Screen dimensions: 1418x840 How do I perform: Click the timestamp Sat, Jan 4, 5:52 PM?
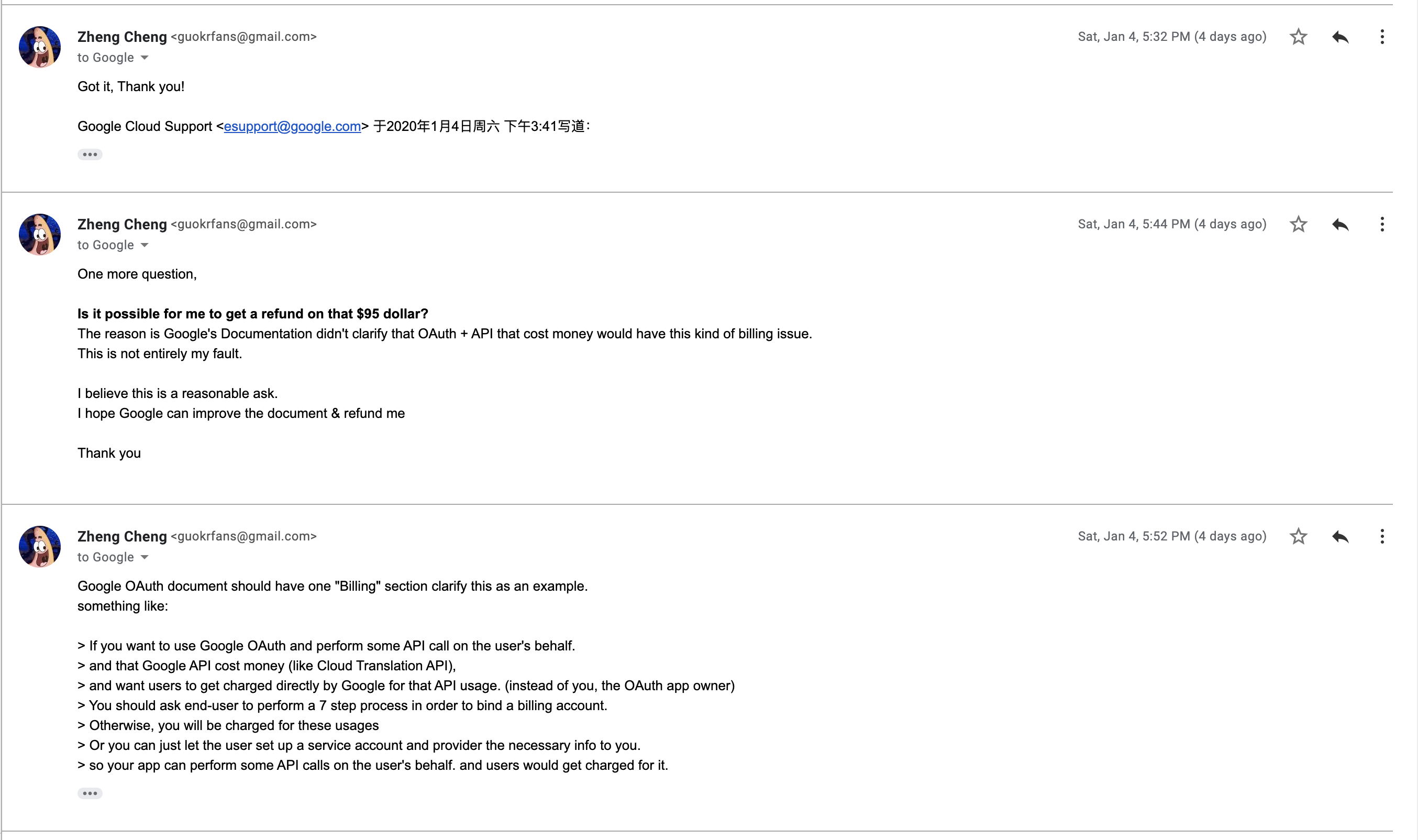coord(1171,536)
